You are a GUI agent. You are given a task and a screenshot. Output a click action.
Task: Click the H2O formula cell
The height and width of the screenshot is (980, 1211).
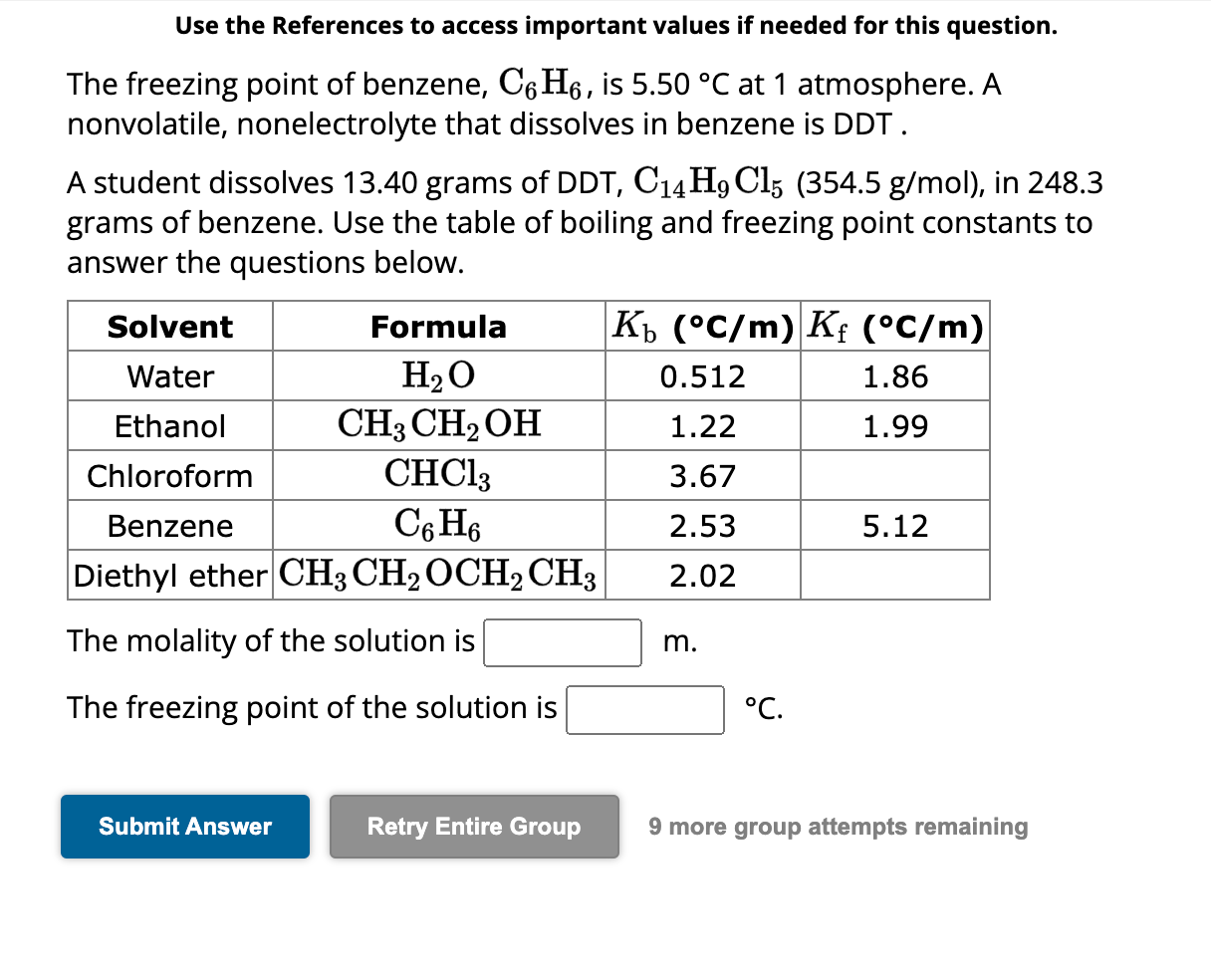tap(438, 376)
